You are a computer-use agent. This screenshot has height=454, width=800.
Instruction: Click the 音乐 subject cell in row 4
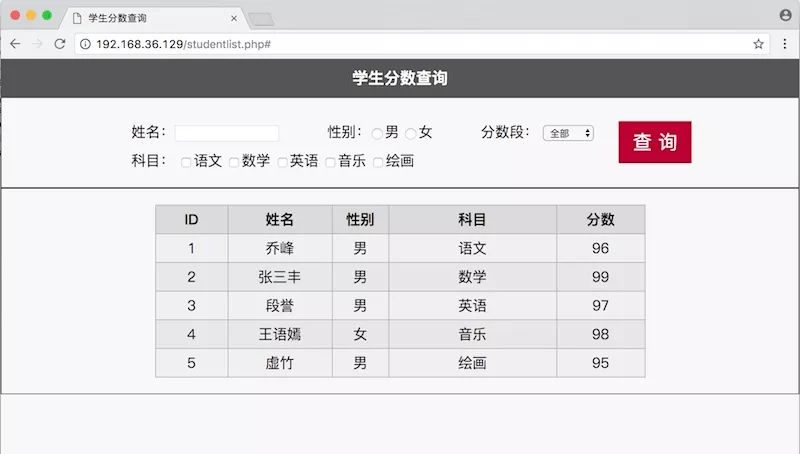tap(472, 334)
